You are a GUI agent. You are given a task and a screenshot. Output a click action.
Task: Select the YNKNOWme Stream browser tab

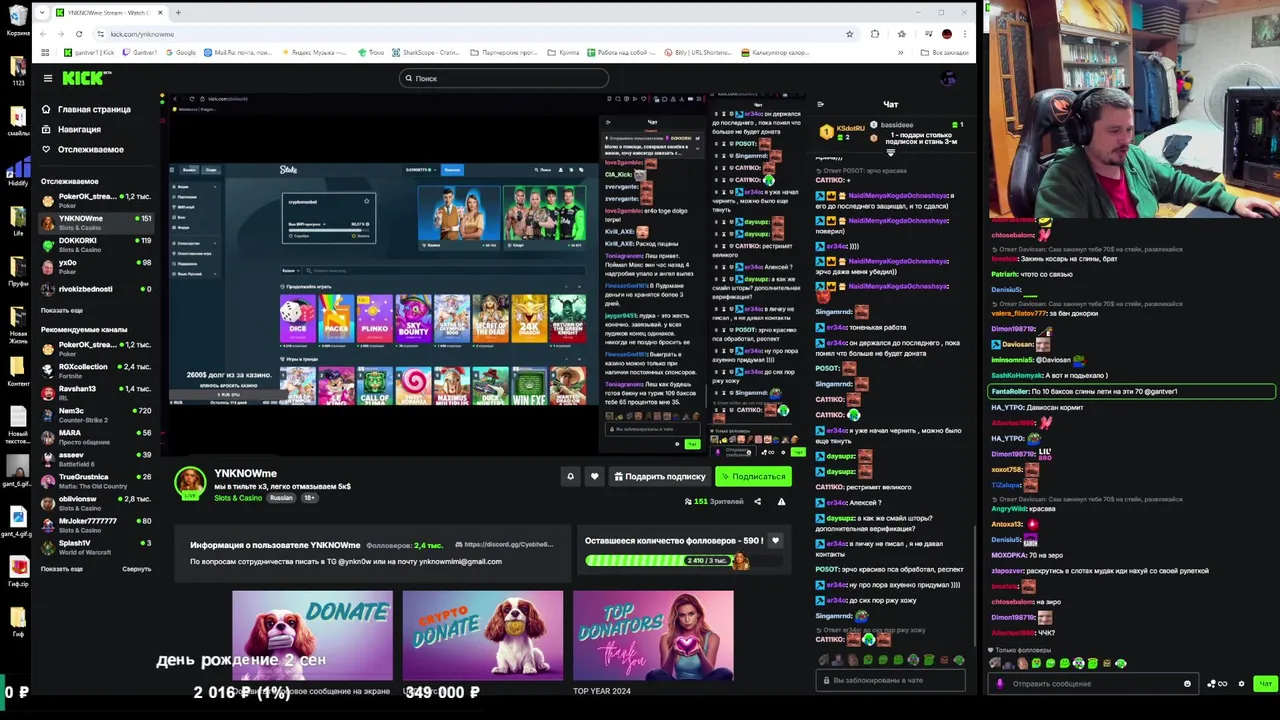(x=108, y=13)
